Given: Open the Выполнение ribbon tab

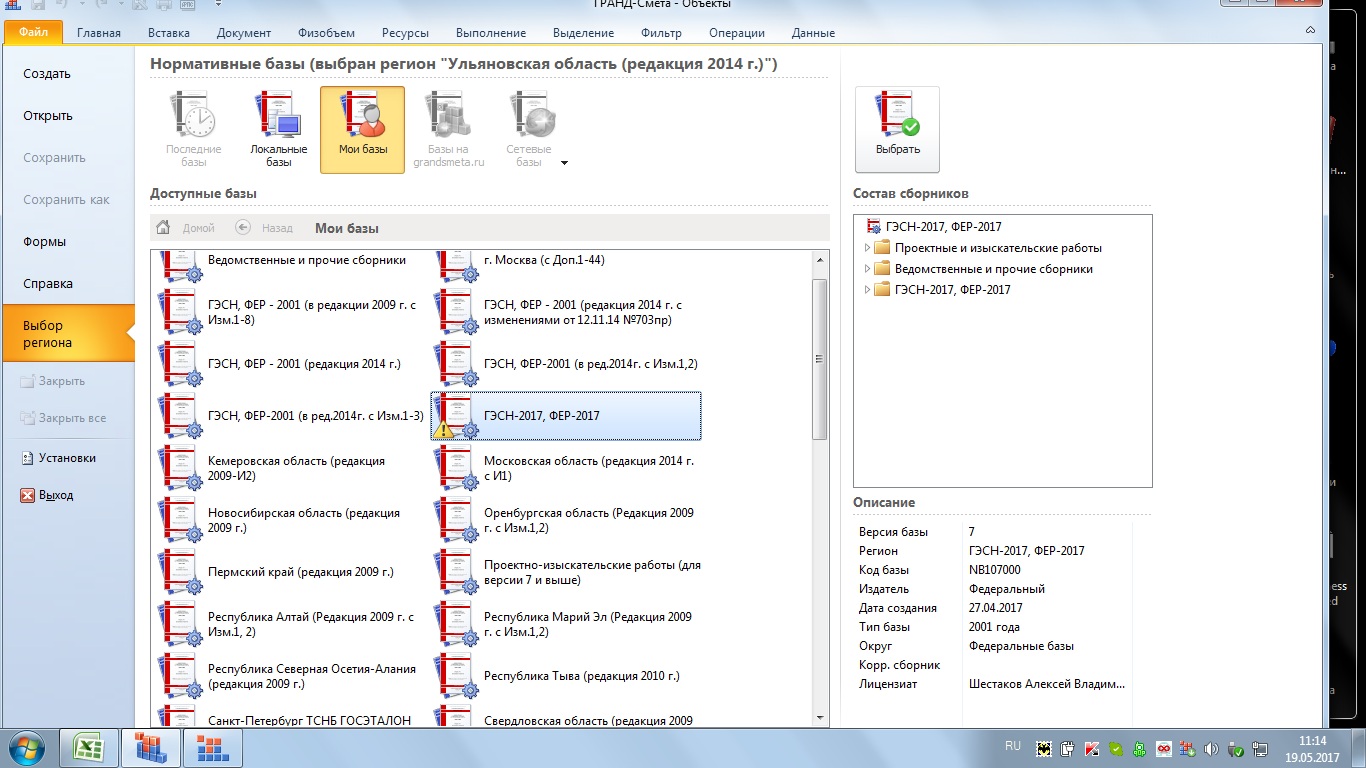Looking at the screenshot, I should click(x=491, y=33).
